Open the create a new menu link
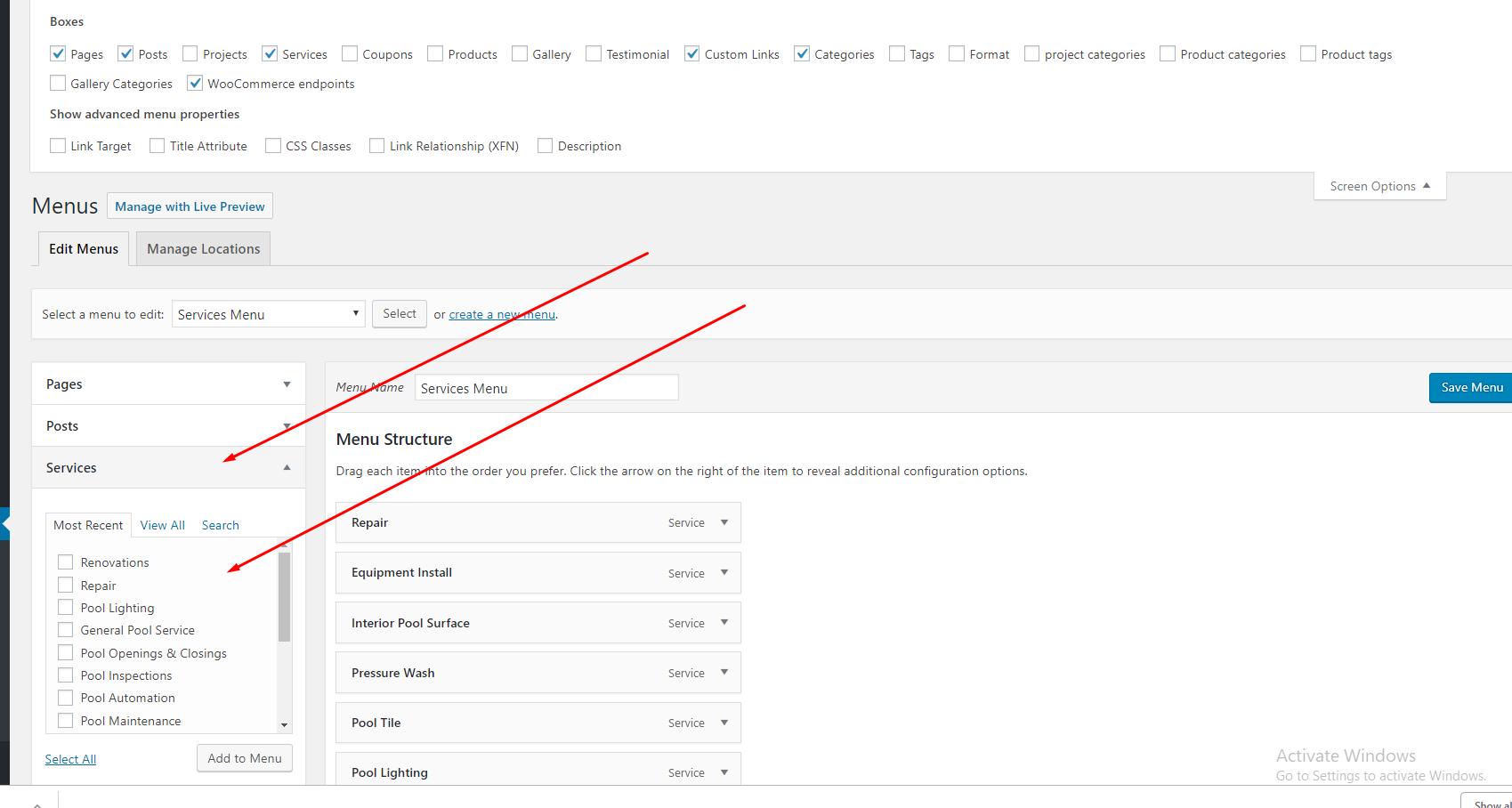This screenshot has width=1512, height=808. 501,313
